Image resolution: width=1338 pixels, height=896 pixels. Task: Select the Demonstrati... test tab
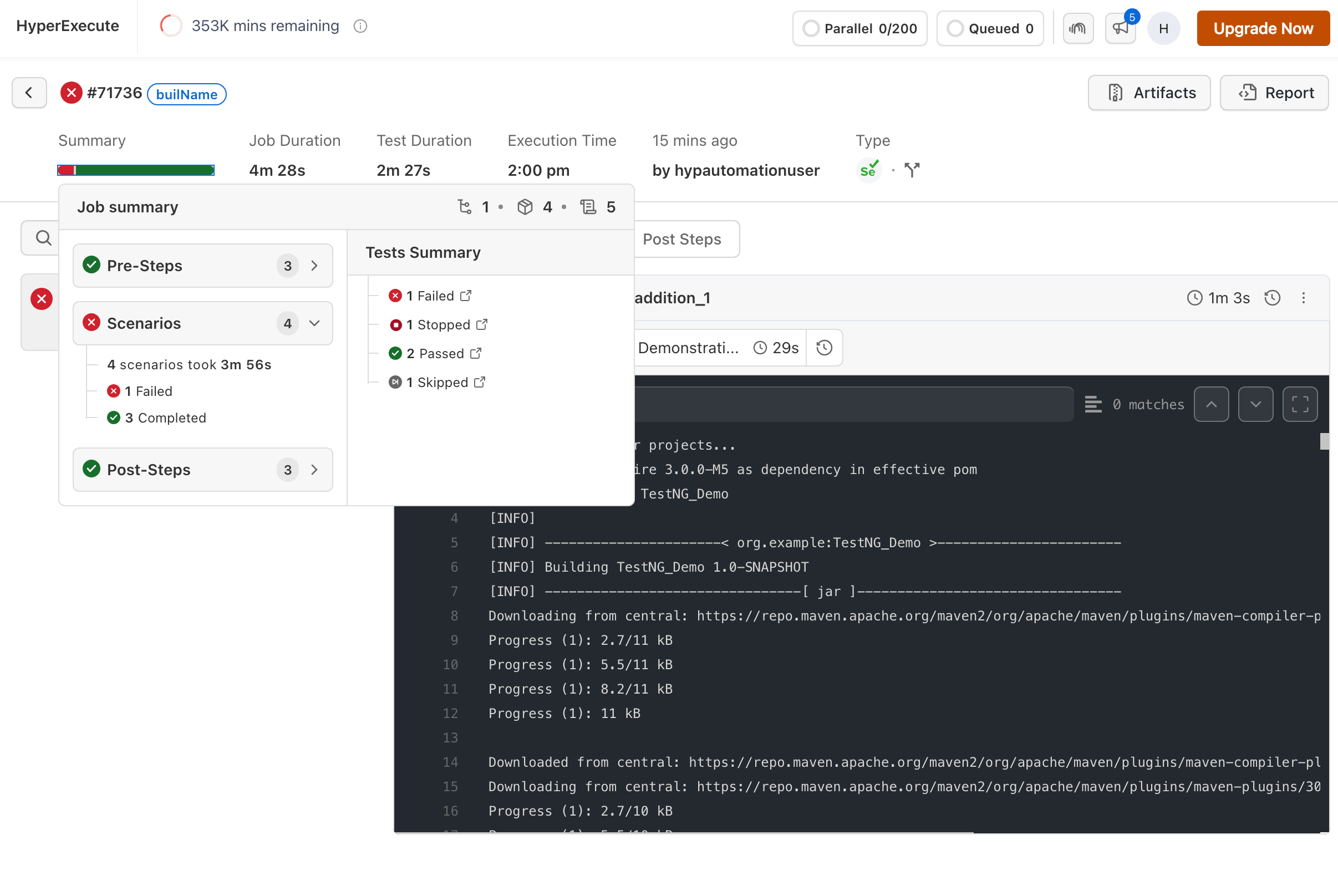[688, 348]
